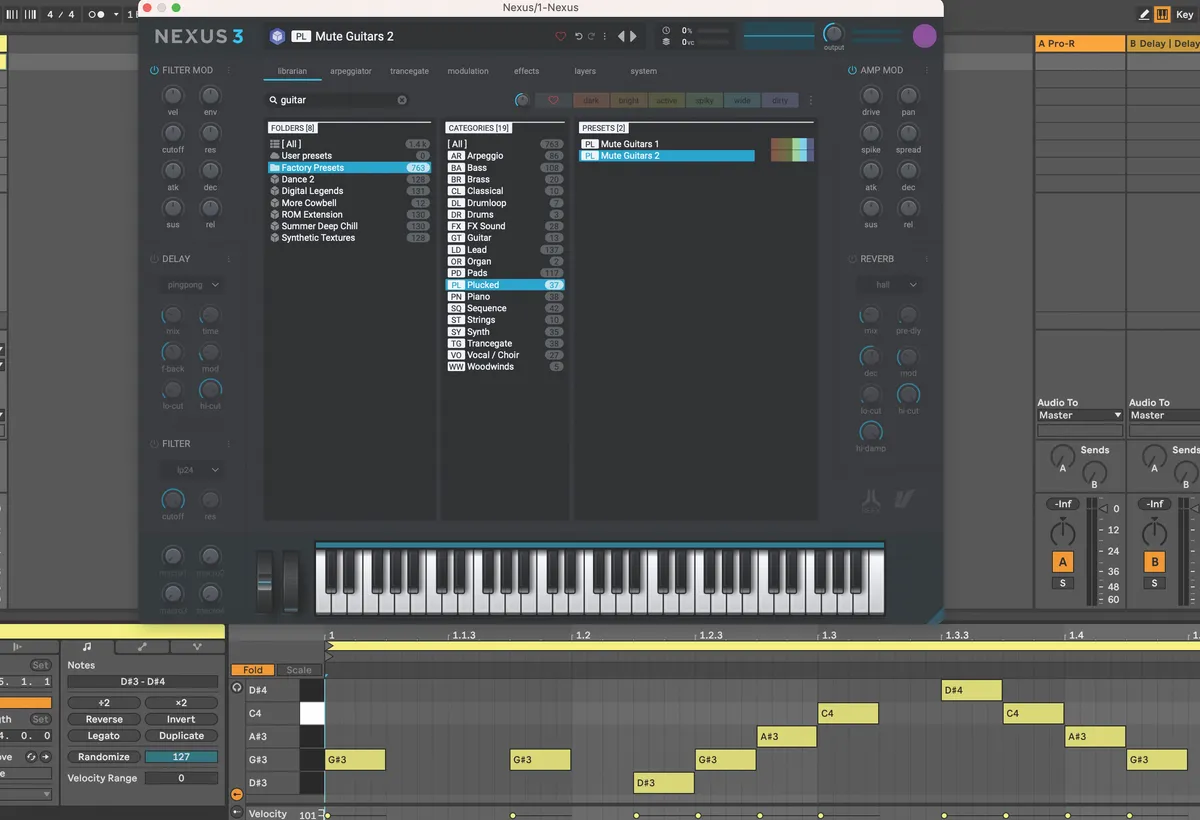Switch to the layers tab
This screenshot has width=1200, height=820.
(584, 71)
